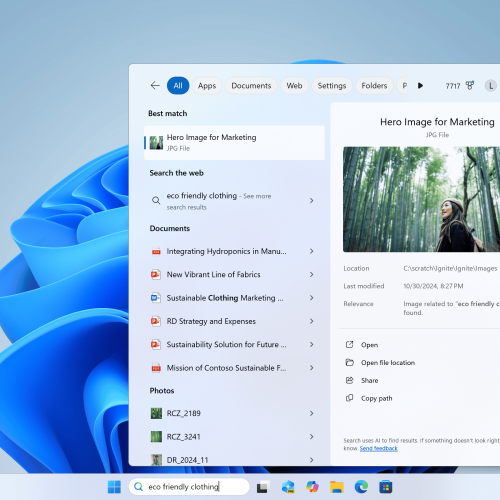This screenshot has height=500, width=500.
Task: Click the Share icon
Action: pyautogui.click(x=349, y=380)
